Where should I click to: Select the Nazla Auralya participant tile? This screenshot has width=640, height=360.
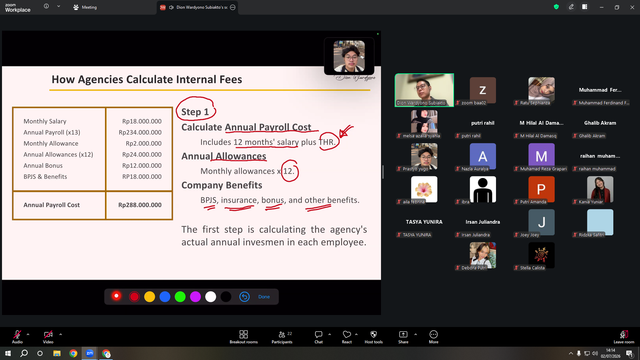tap(483, 156)
